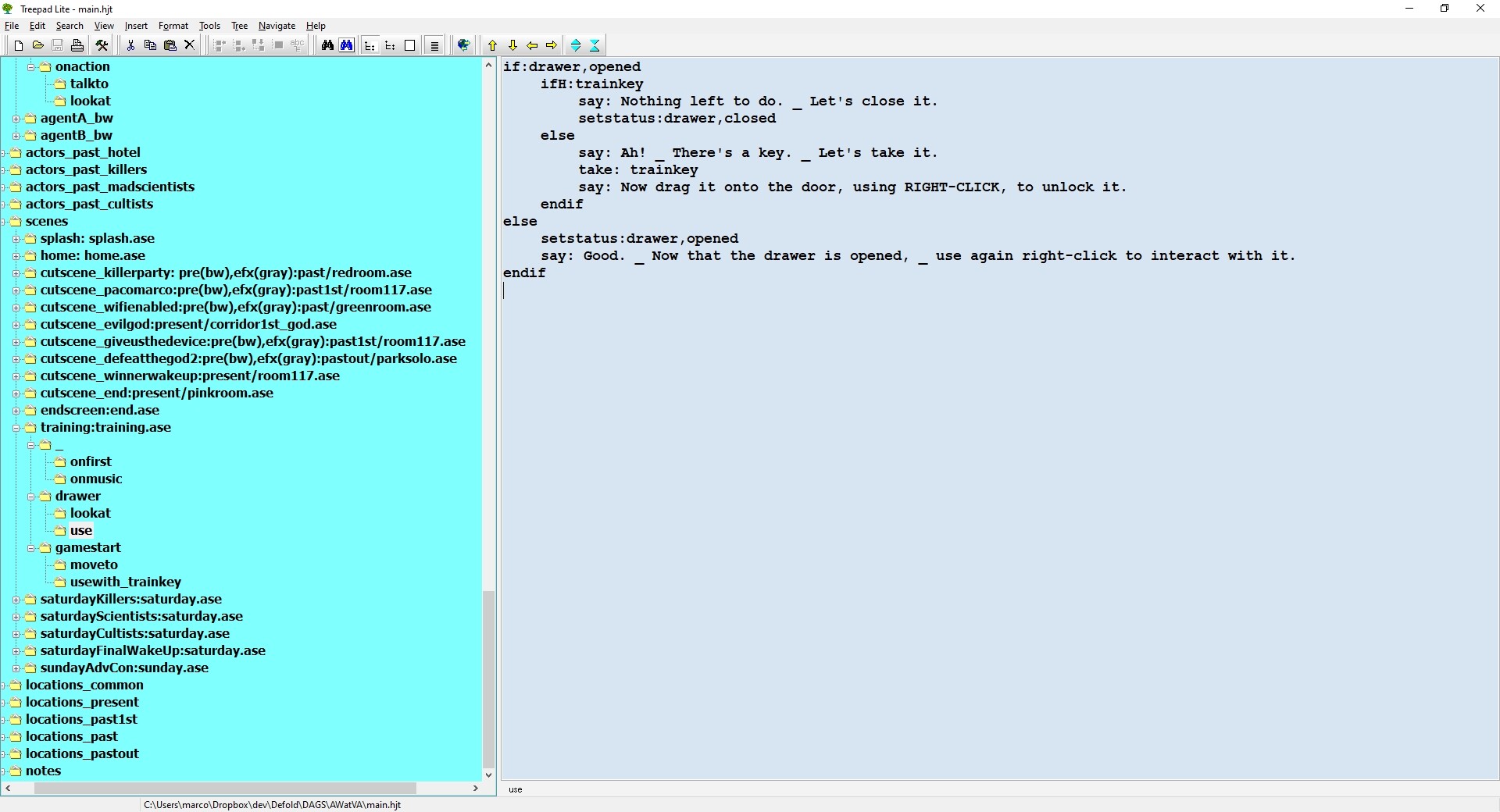Expand the agentA_bw tree node
The width and height of the screenshot is (1500, 812).
[16, 119]
